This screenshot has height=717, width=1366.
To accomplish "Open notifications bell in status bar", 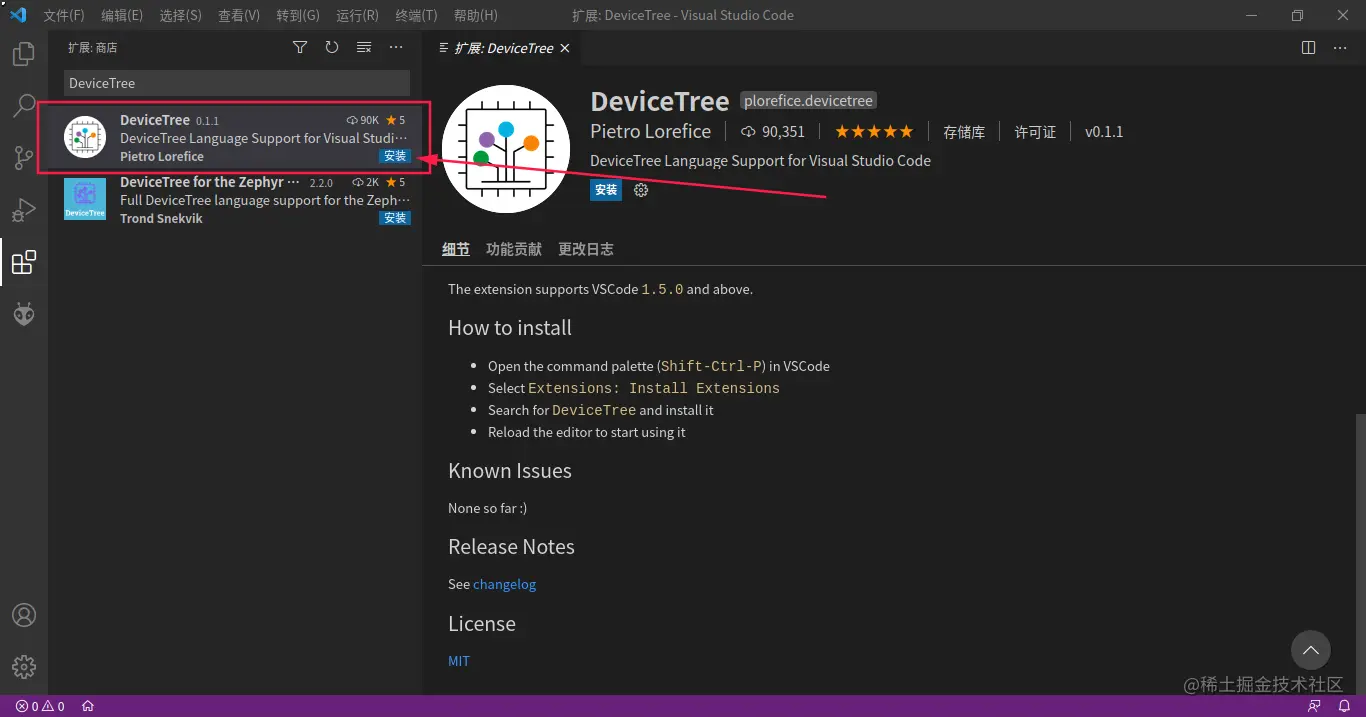I will point(1344,706).
